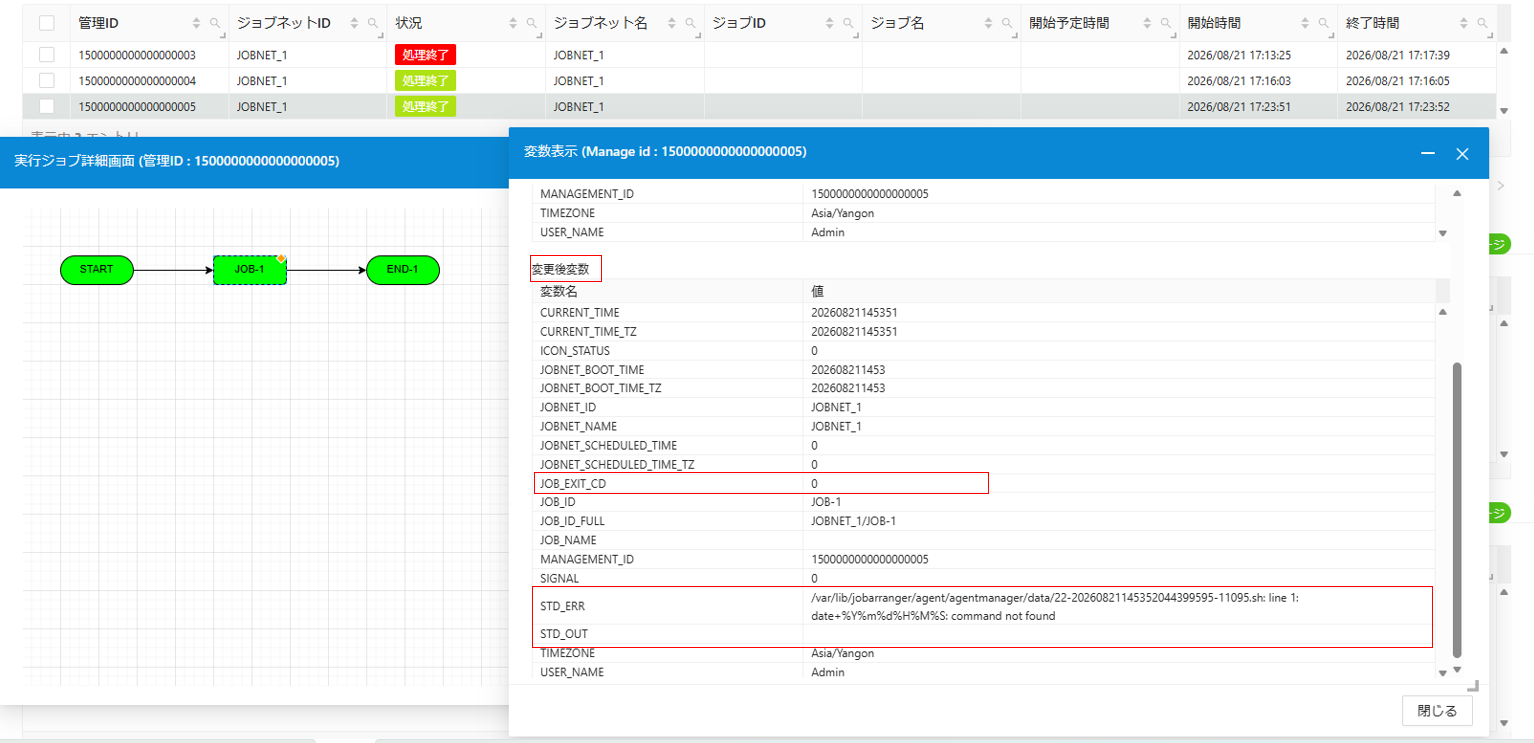
Task: Open search filter for ジョブID column
Action: click(848, 23)
